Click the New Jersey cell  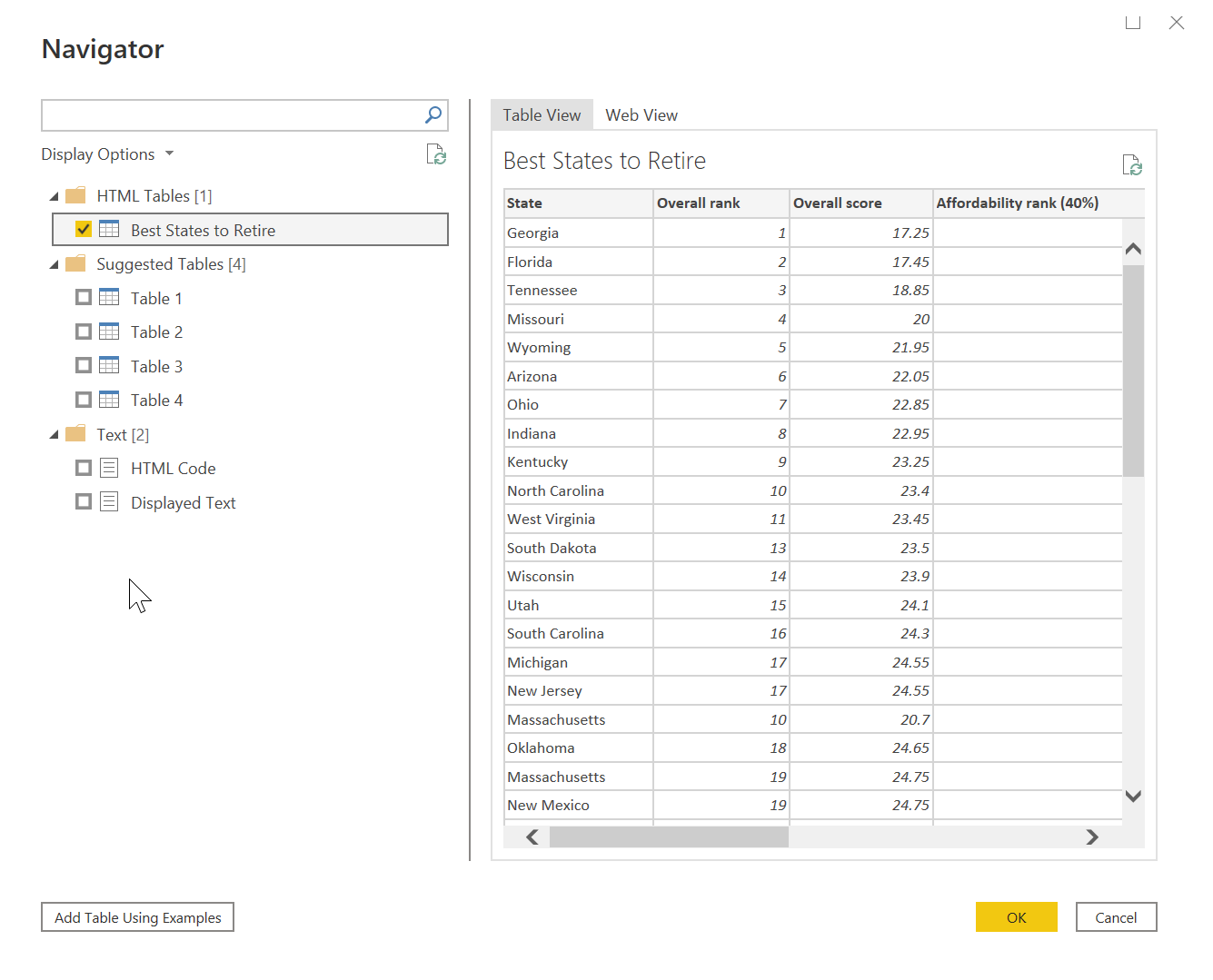[x=578, y=690]
